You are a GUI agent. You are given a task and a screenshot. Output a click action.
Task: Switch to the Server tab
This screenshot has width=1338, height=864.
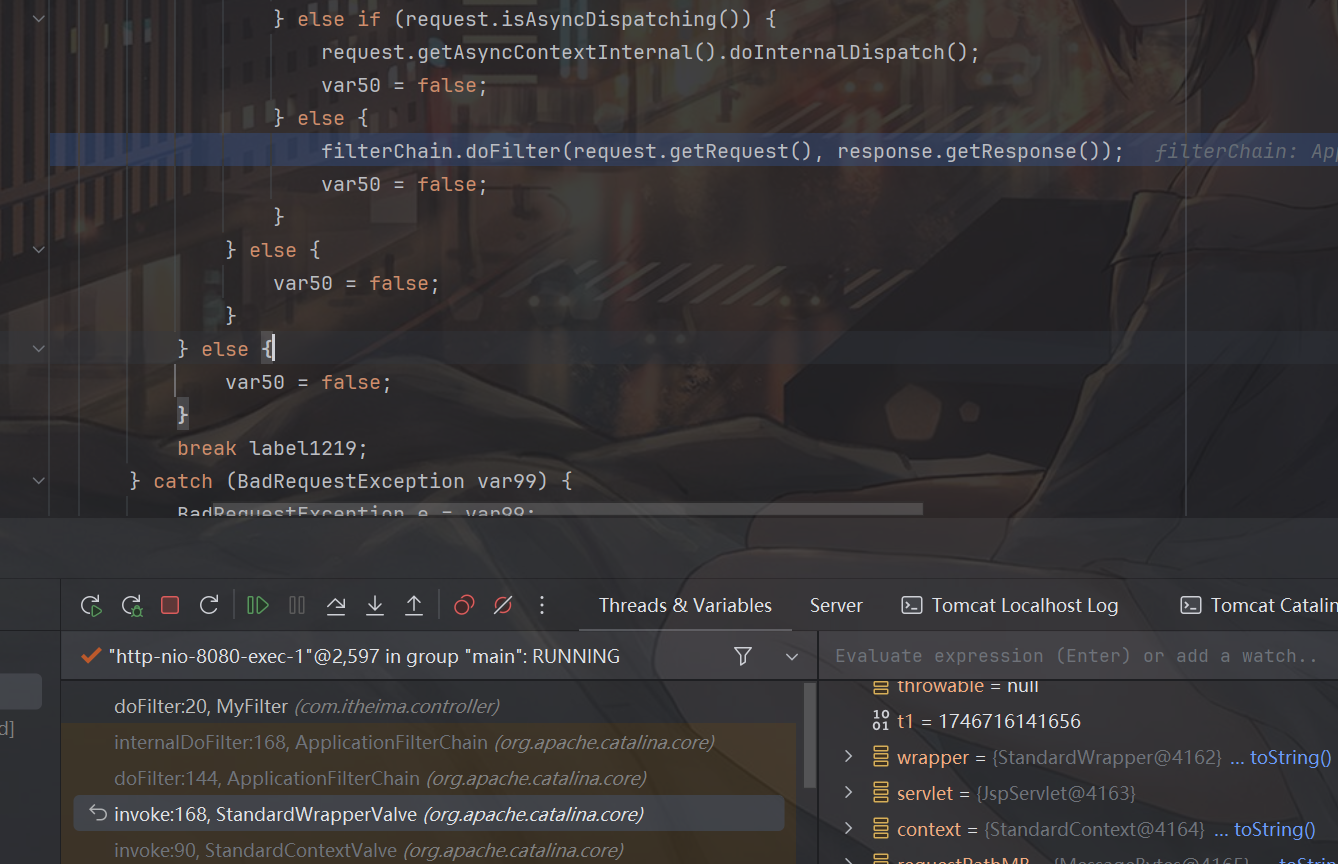coord(836,605)
